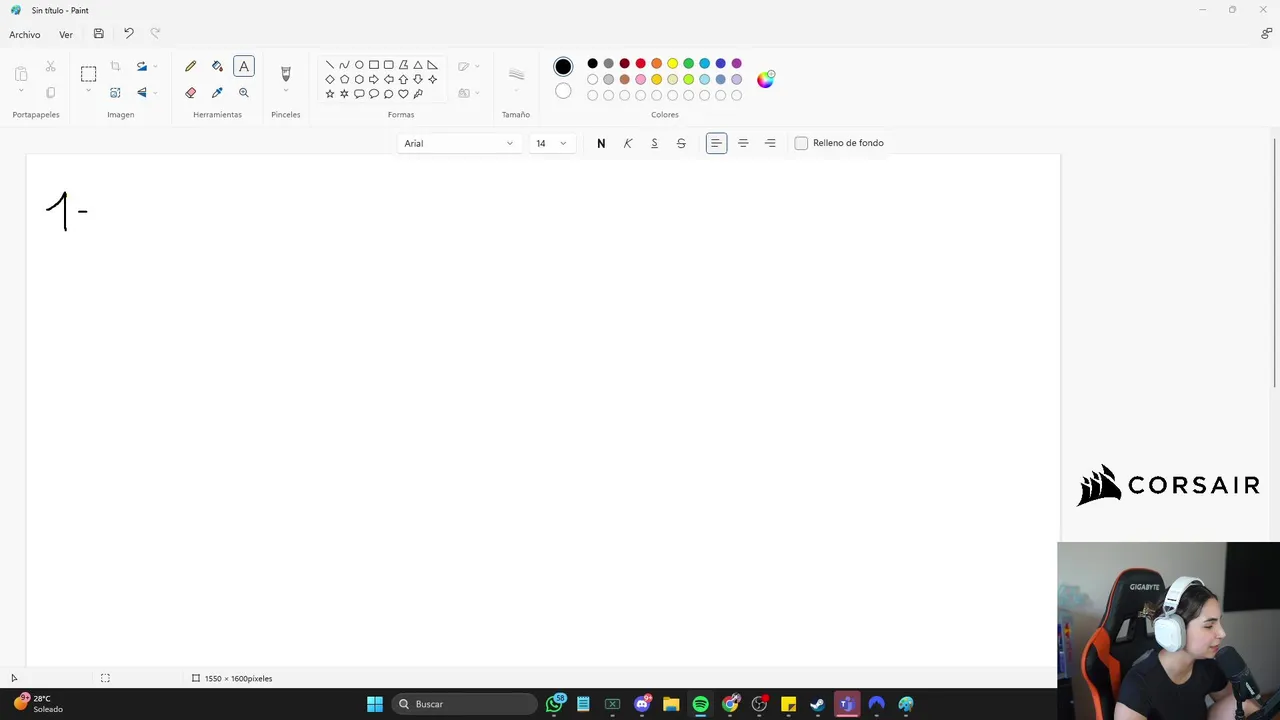
Task: Select the right arrow shape
Action: [x=374, y=79]
